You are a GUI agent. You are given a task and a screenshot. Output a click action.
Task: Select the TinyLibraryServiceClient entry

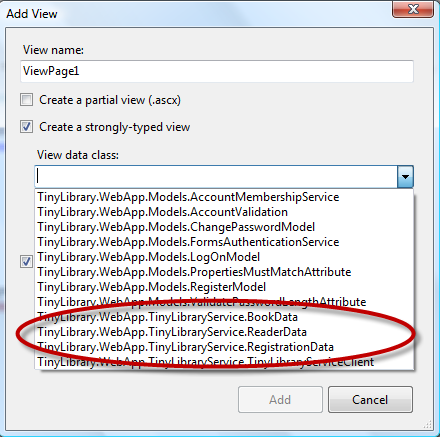coord(224,362)
